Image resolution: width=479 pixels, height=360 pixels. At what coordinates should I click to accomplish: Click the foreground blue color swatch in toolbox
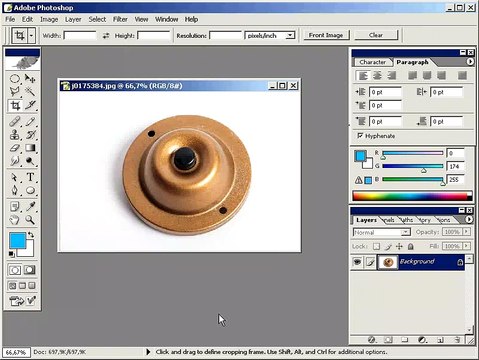17,240
